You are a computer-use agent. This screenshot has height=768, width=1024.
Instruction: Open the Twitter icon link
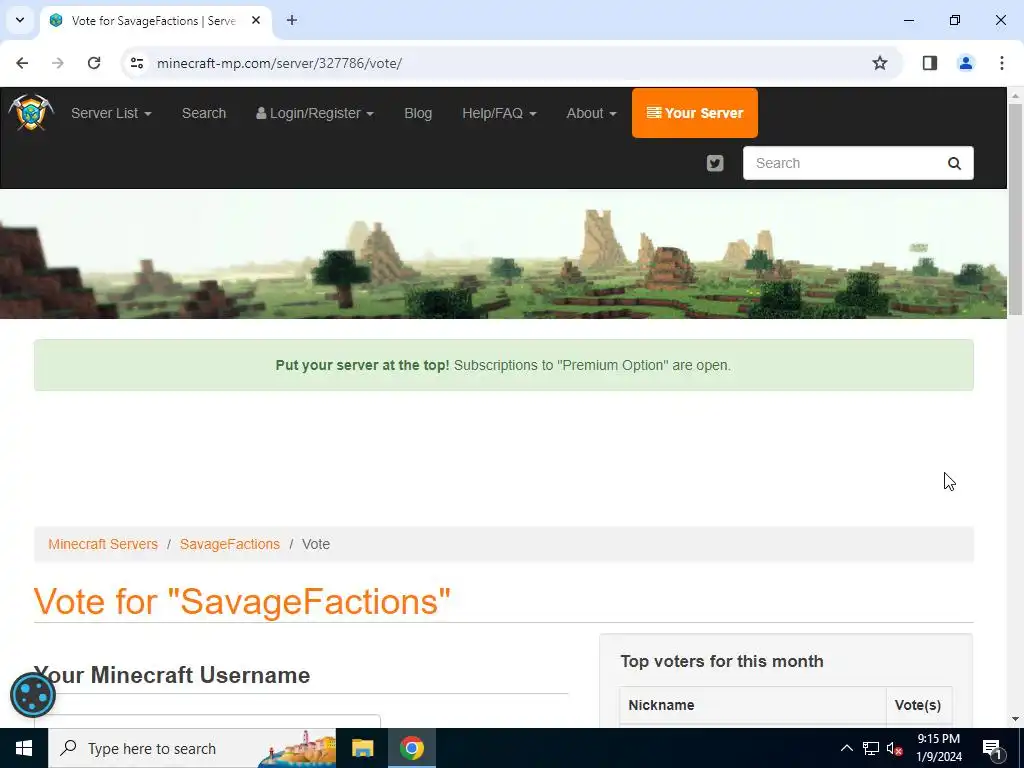click(715, 163)
